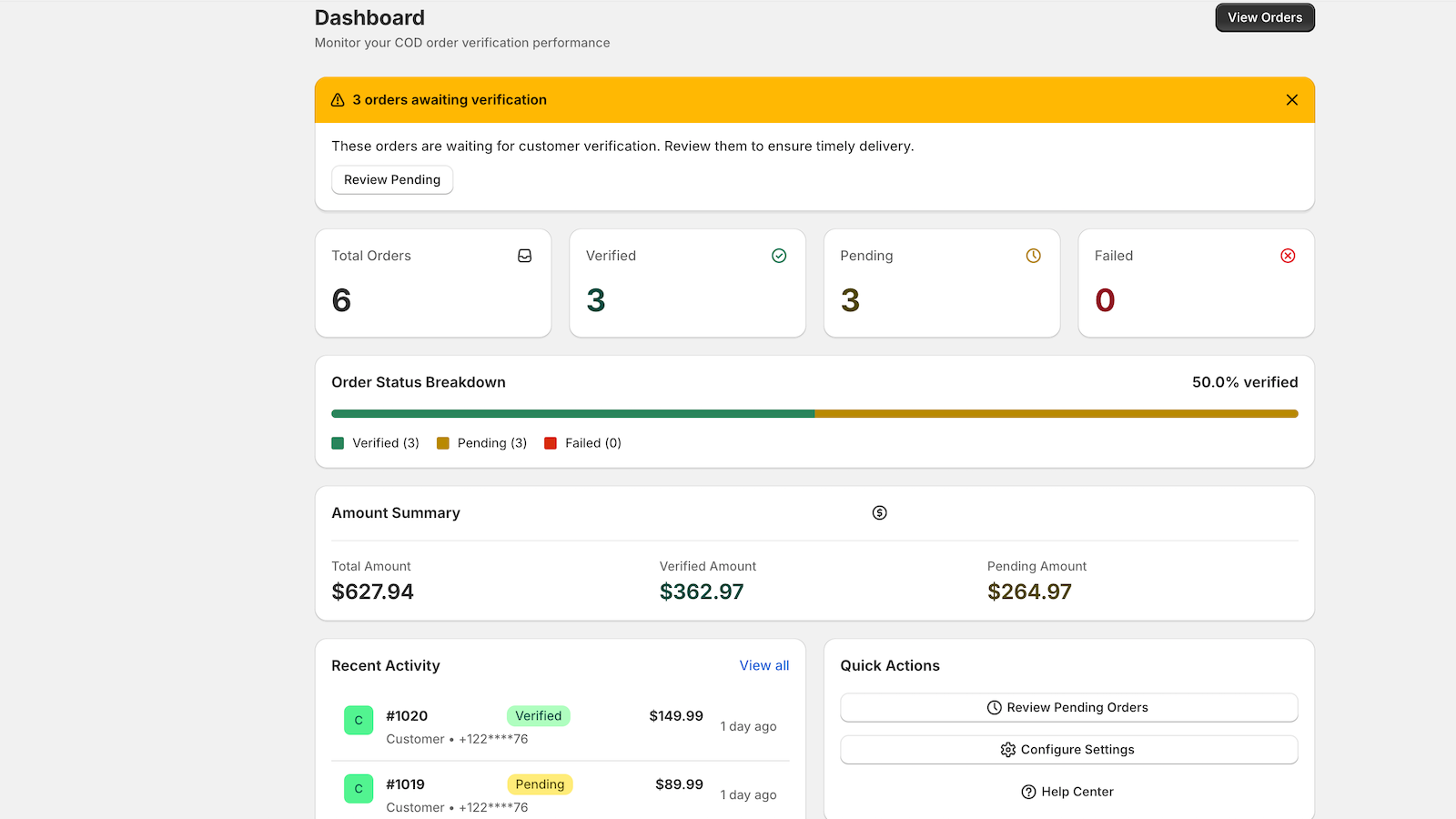Click the green checkmark icon on Verified card

point(779,256)
